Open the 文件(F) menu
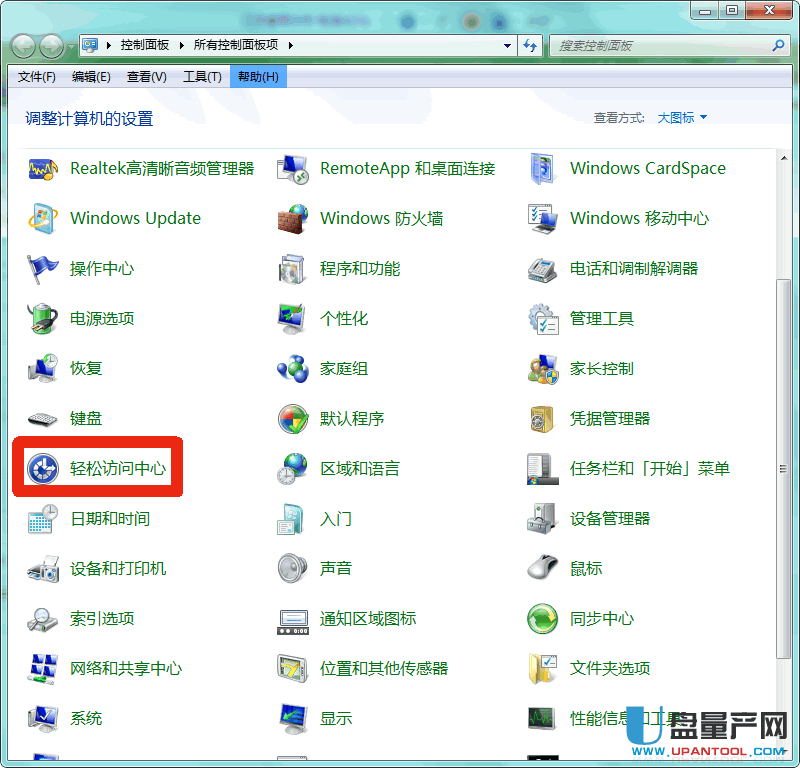Screen dimensions: 800x768 point(37,77)
